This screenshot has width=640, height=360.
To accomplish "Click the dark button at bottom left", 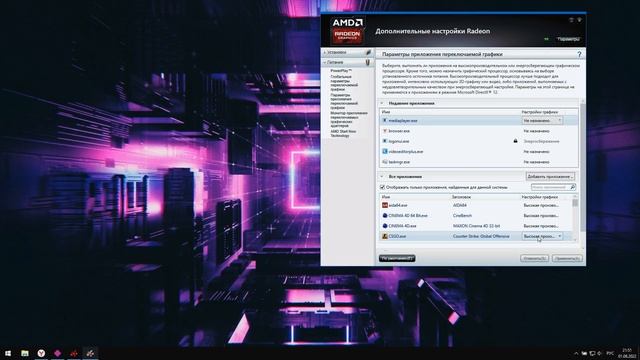I will [397, 258].
